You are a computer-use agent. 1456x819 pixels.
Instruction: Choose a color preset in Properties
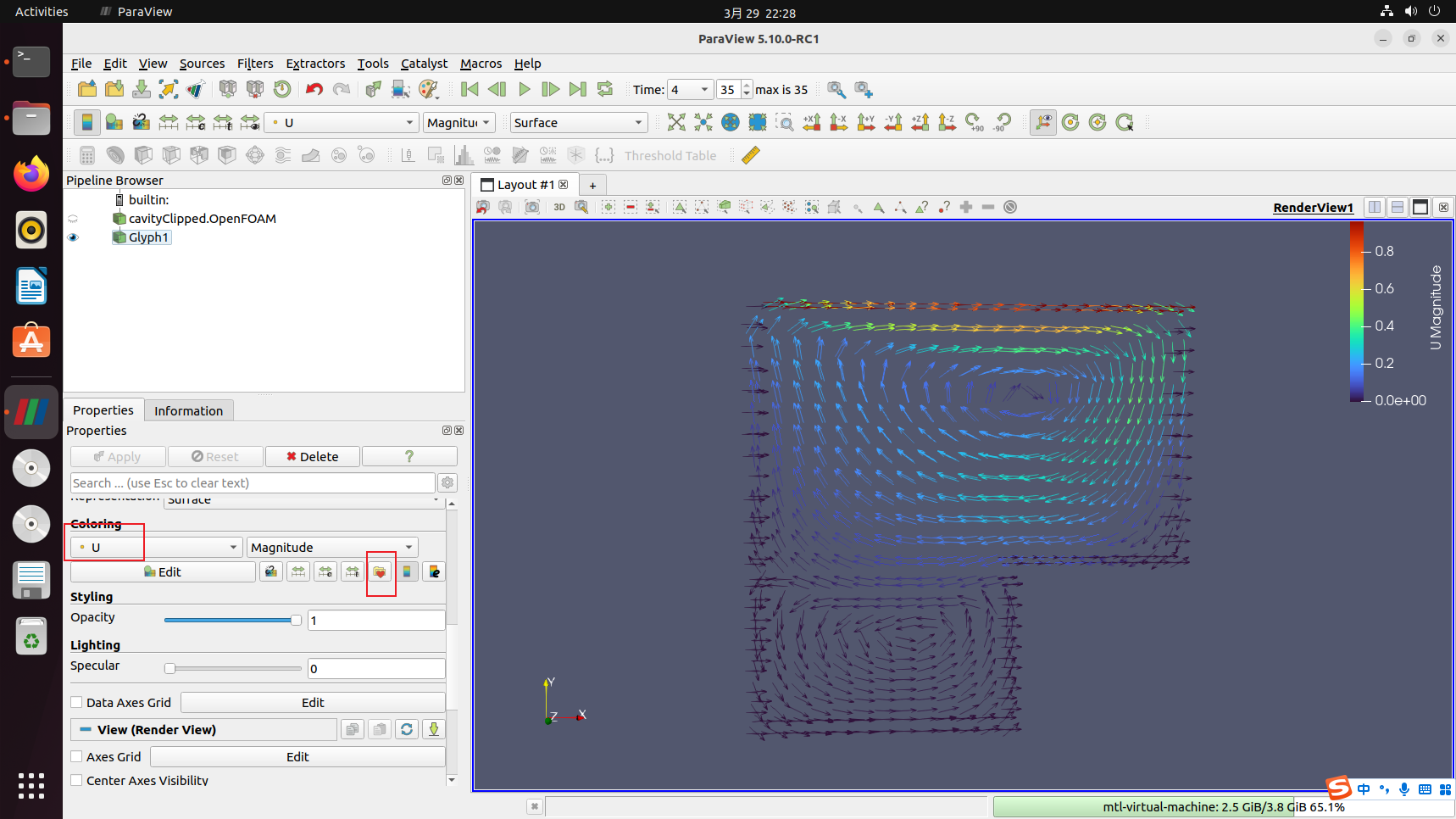pos(380,571)
